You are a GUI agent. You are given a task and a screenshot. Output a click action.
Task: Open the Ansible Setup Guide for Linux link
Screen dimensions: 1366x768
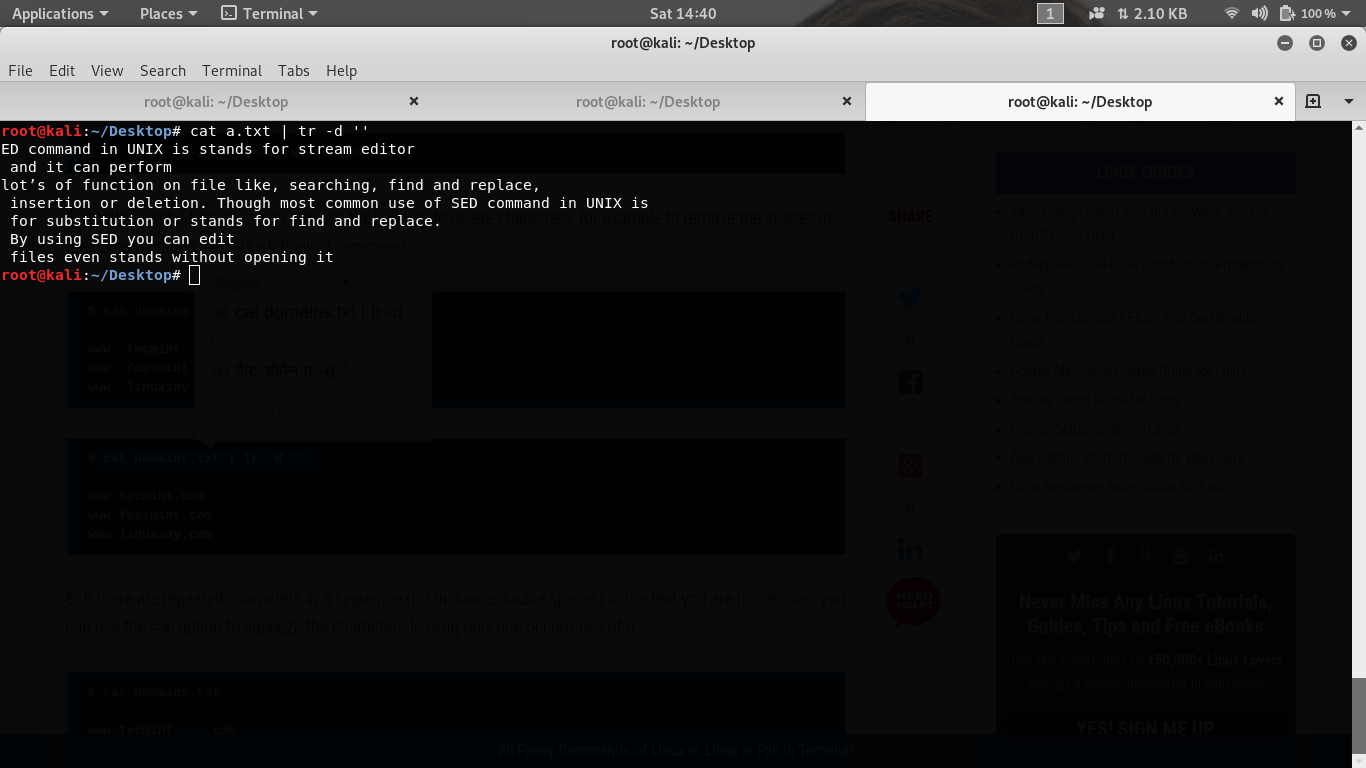point(1094,399)
